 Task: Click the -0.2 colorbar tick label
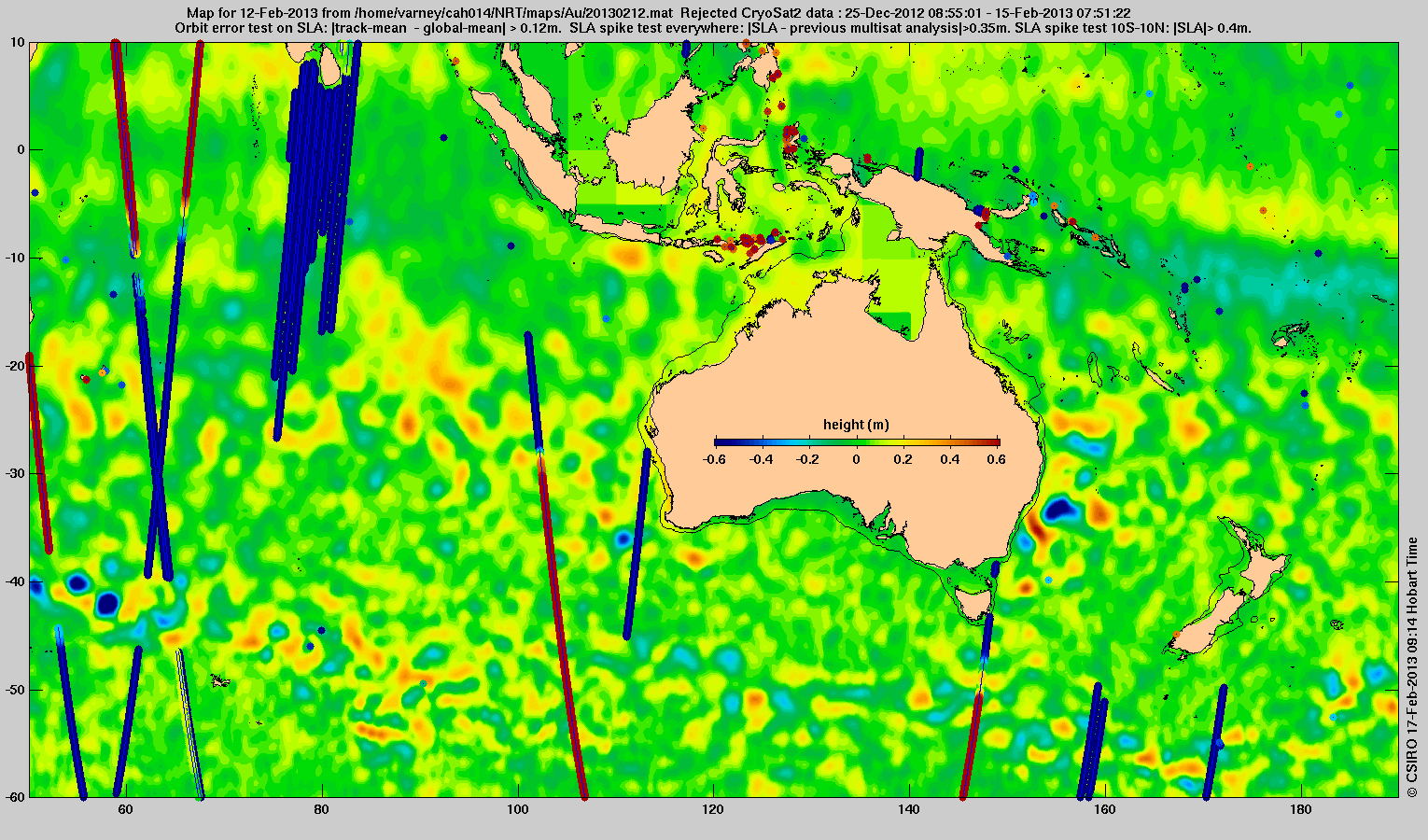pos(809,459)
